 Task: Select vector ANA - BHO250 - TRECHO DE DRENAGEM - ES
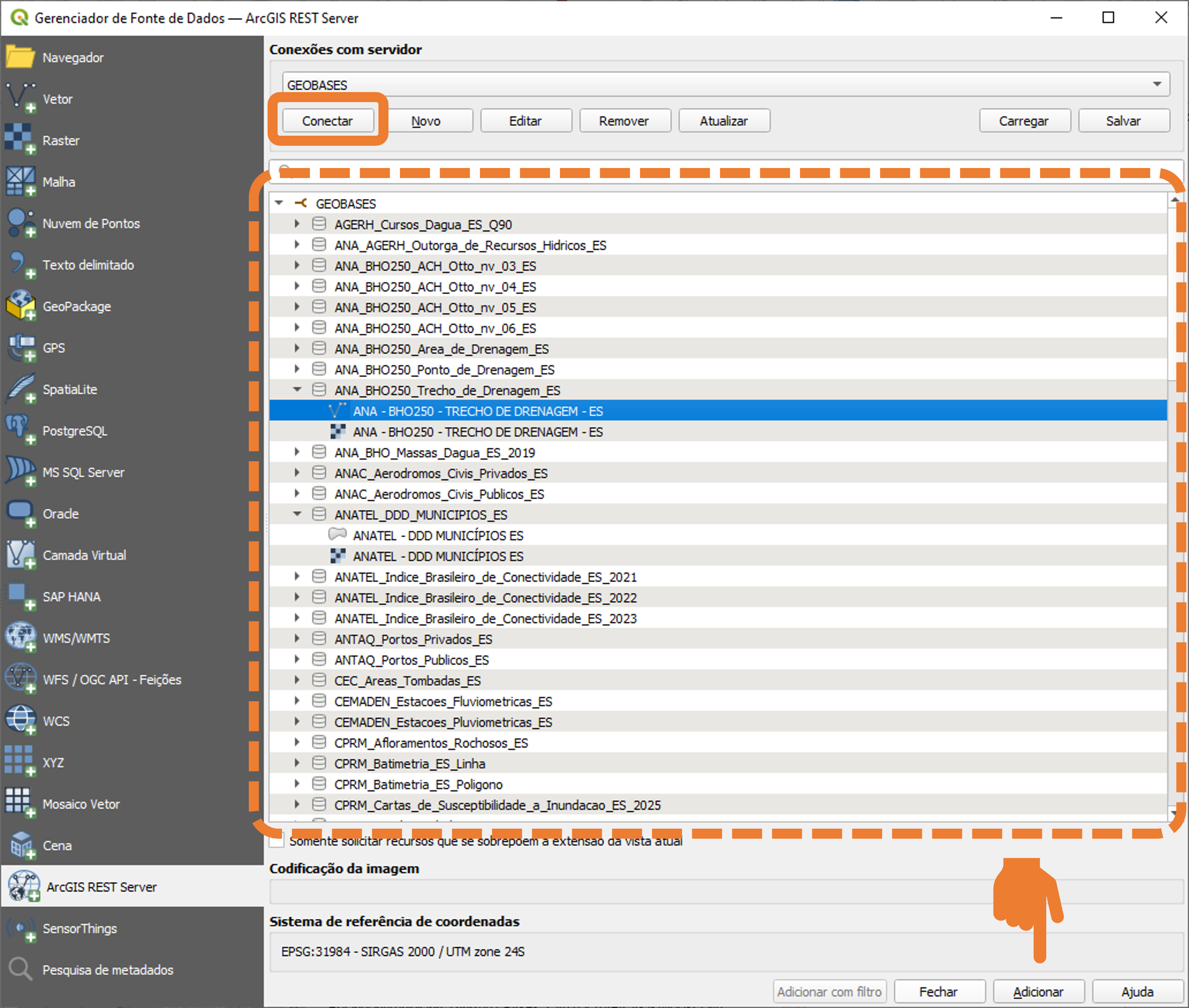[x=718, y=411]
